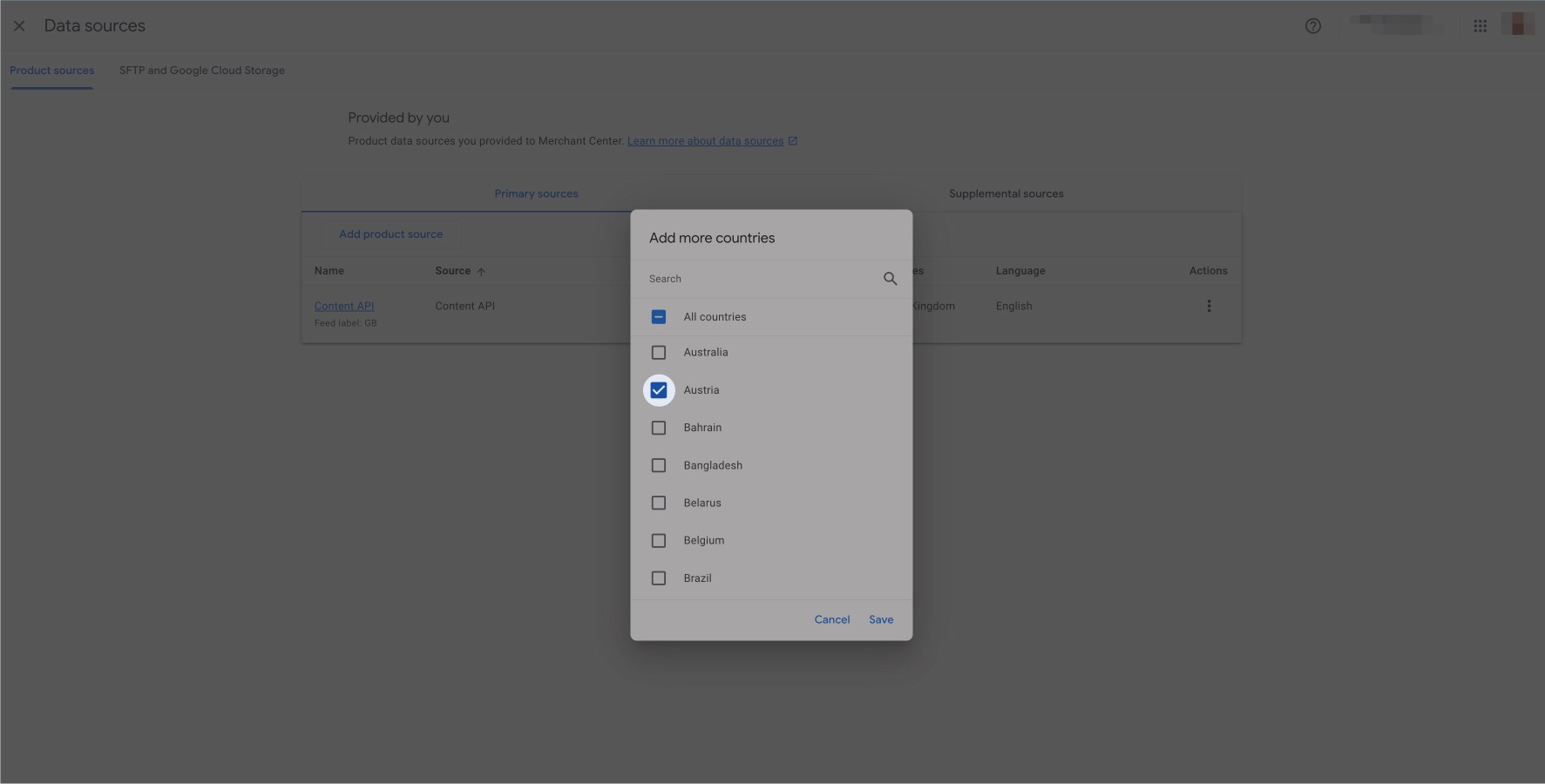1545x784 pixels.
Task: Click the Add product source button
Action: (390, 234)
